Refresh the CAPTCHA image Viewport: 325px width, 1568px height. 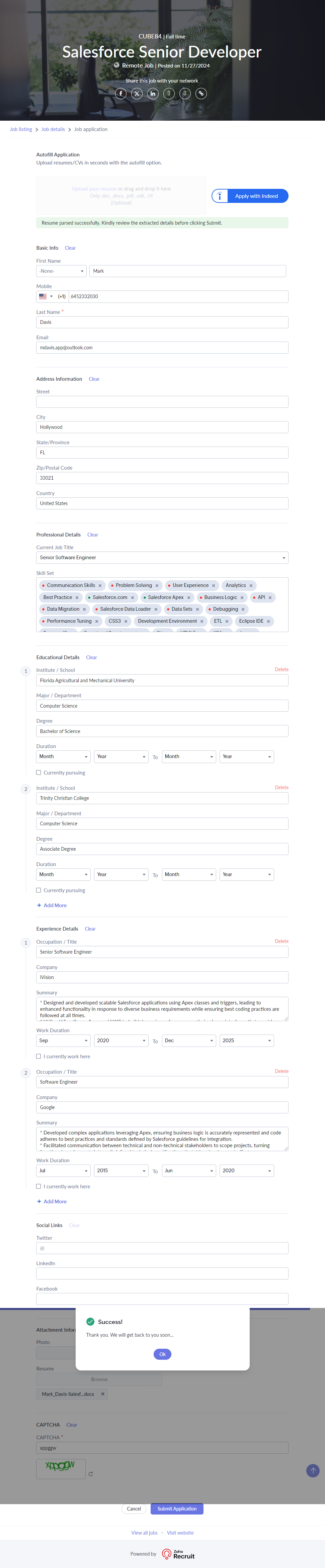click(x=91, y=1474)
